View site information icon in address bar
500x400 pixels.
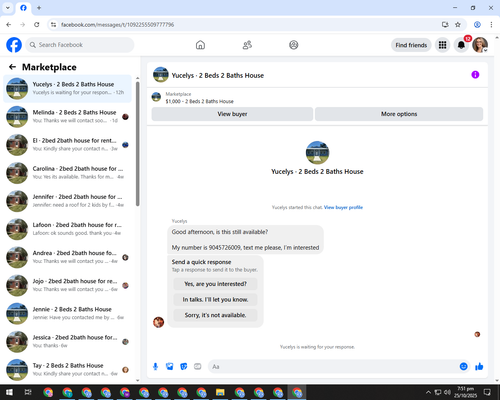tap(53, 25)
